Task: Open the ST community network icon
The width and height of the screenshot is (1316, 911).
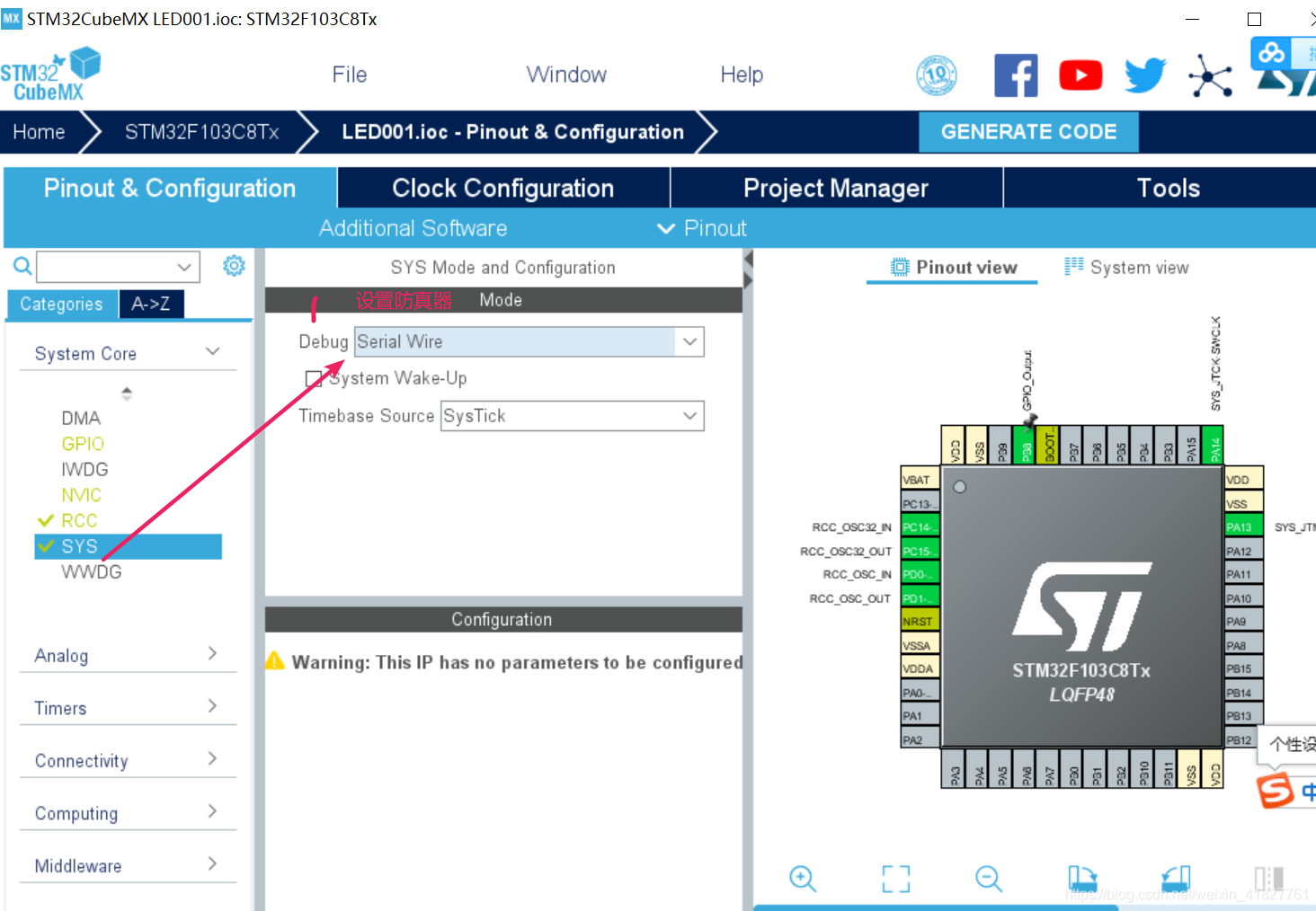Action: point(1210,75)
